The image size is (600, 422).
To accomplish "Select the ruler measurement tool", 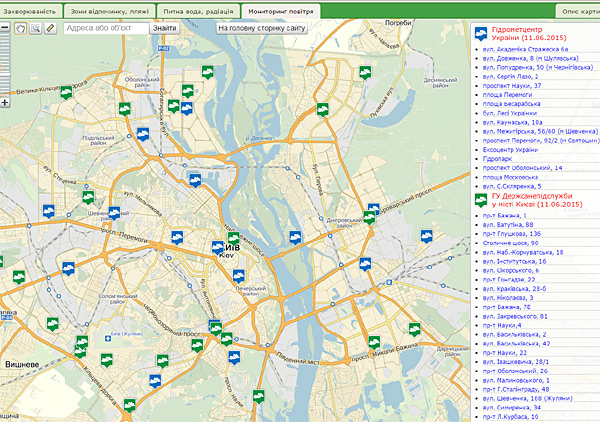I will tap(50, 28).
